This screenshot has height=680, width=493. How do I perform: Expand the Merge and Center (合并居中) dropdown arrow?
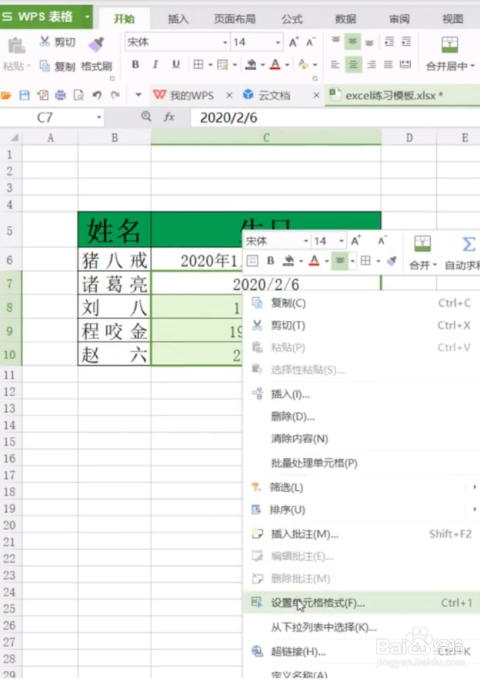pyautogui.click(x=473, y=66)
